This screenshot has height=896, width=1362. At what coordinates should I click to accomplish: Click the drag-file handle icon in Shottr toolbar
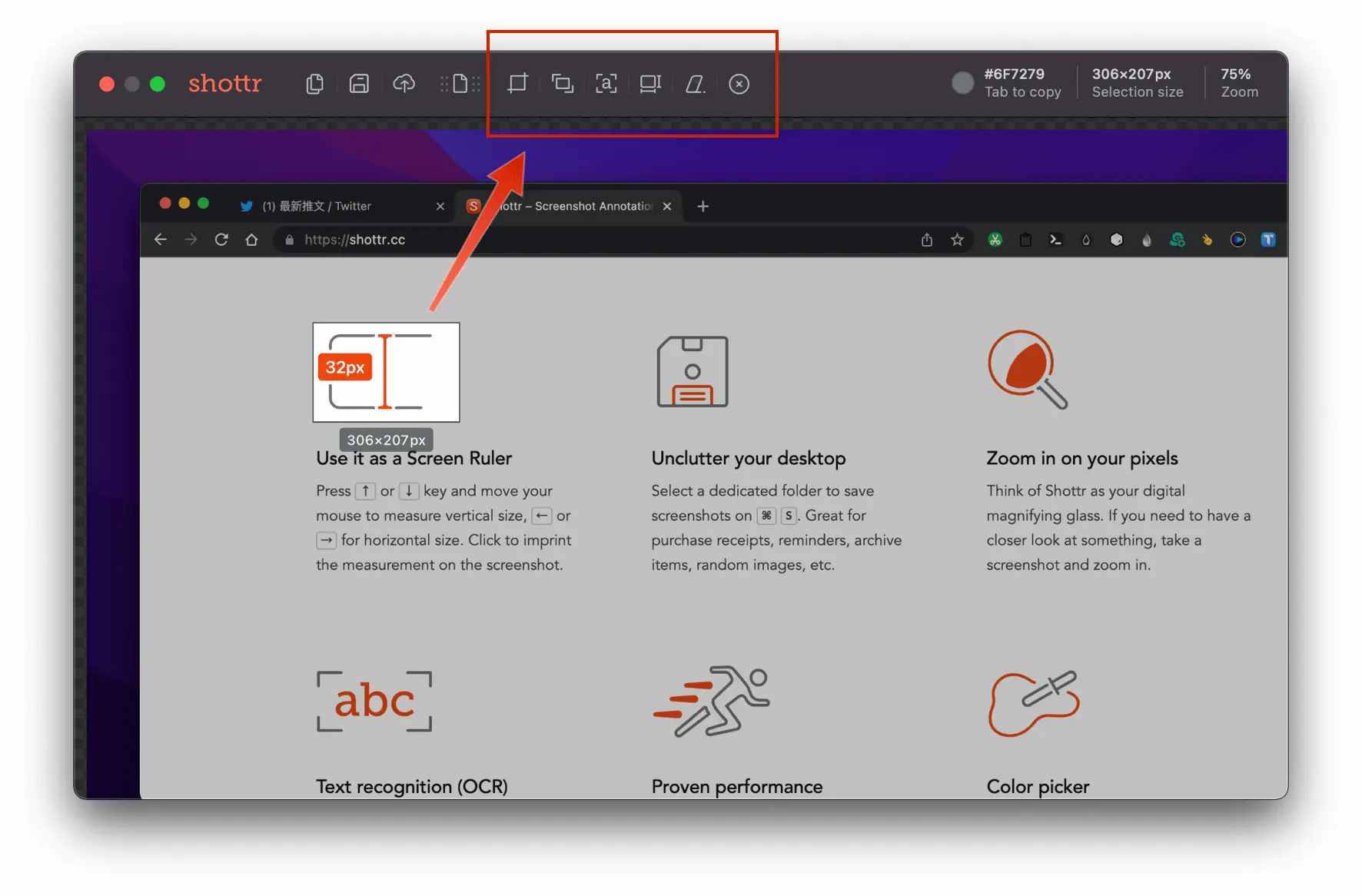point(460,84)
